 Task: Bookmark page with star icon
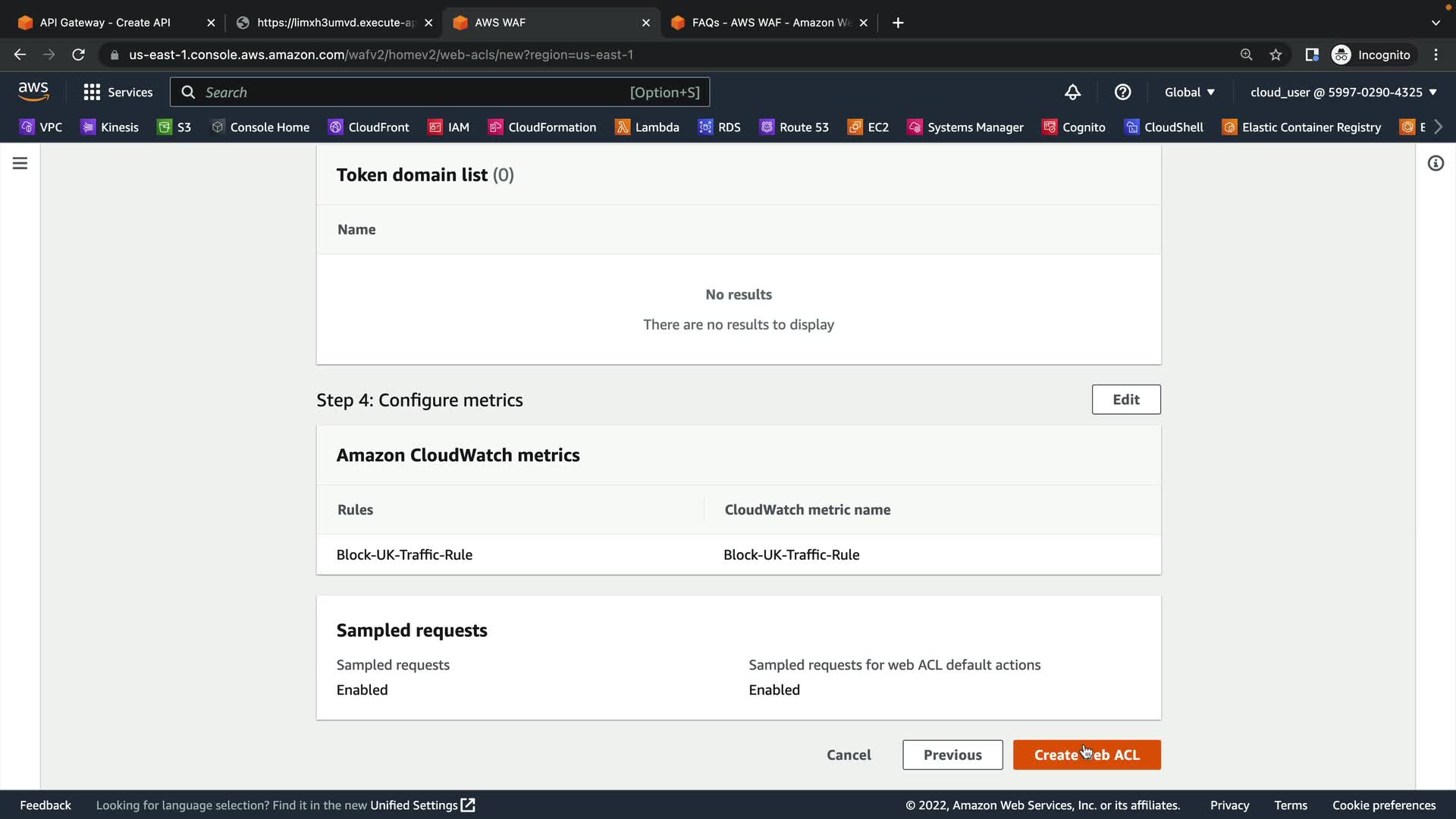(x=1276, y=55)
